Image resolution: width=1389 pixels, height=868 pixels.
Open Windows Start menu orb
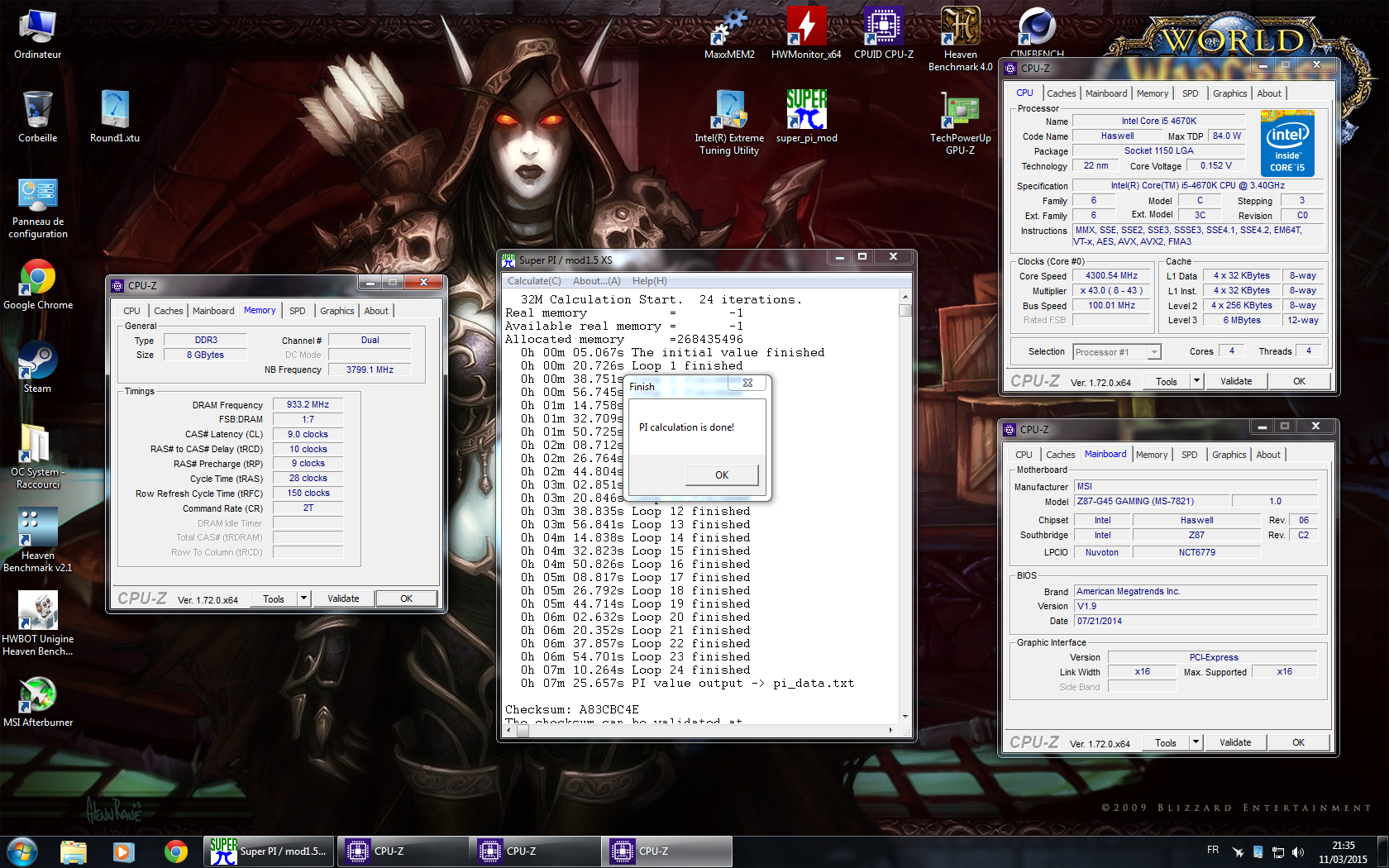(22, 851)
